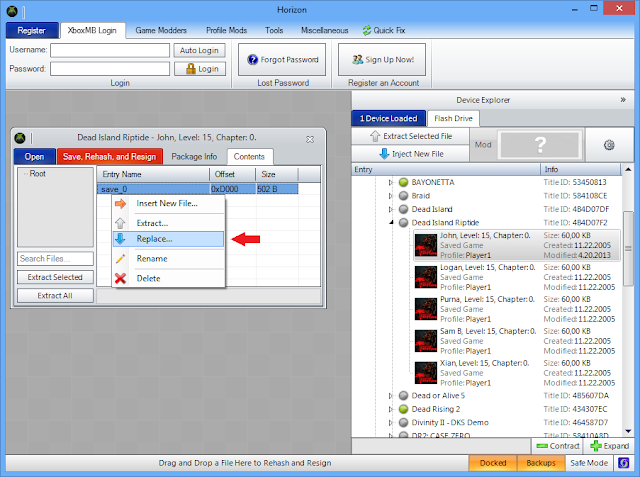The height and width of the screenshot is (477, 640).
Task: Click Save, Rehash, and Resign button
Action: click(109, 157)
